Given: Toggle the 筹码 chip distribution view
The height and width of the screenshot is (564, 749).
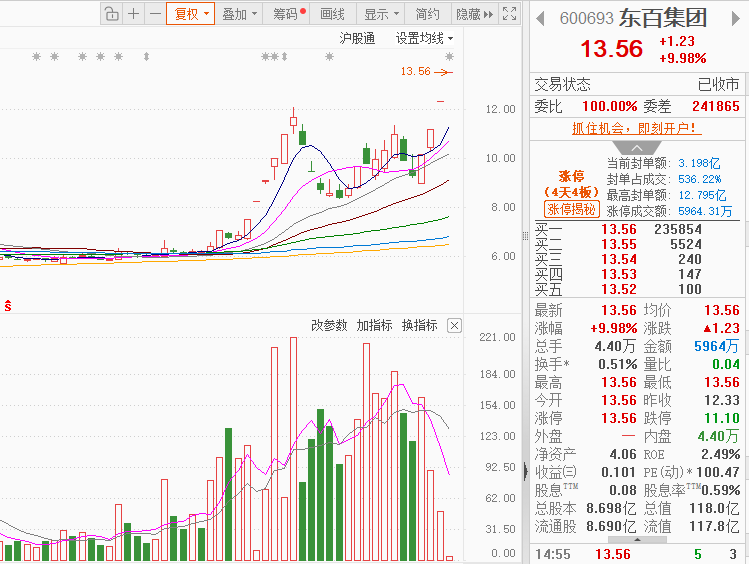Looking at the screenshot, I should coord(287,14).
